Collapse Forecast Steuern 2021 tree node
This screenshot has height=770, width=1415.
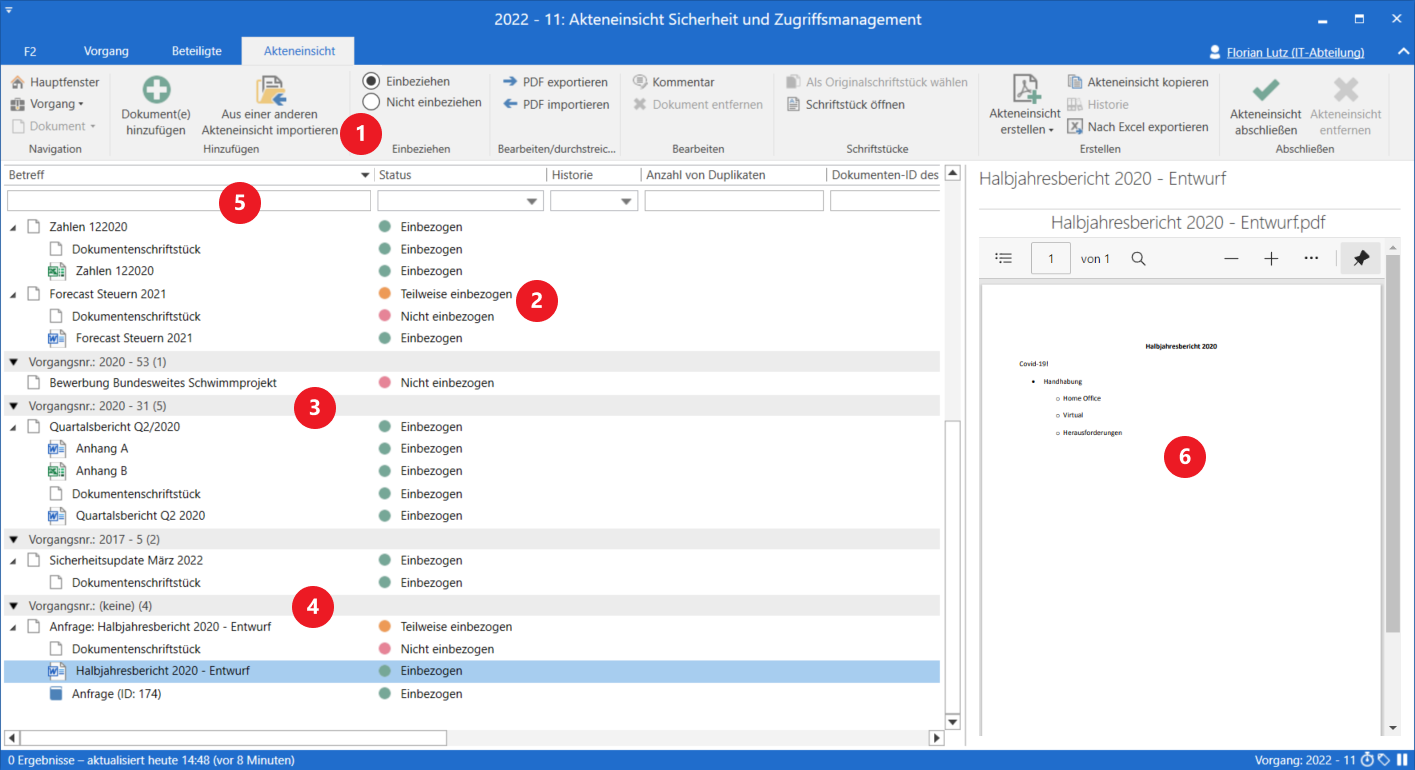coord(14,294)
